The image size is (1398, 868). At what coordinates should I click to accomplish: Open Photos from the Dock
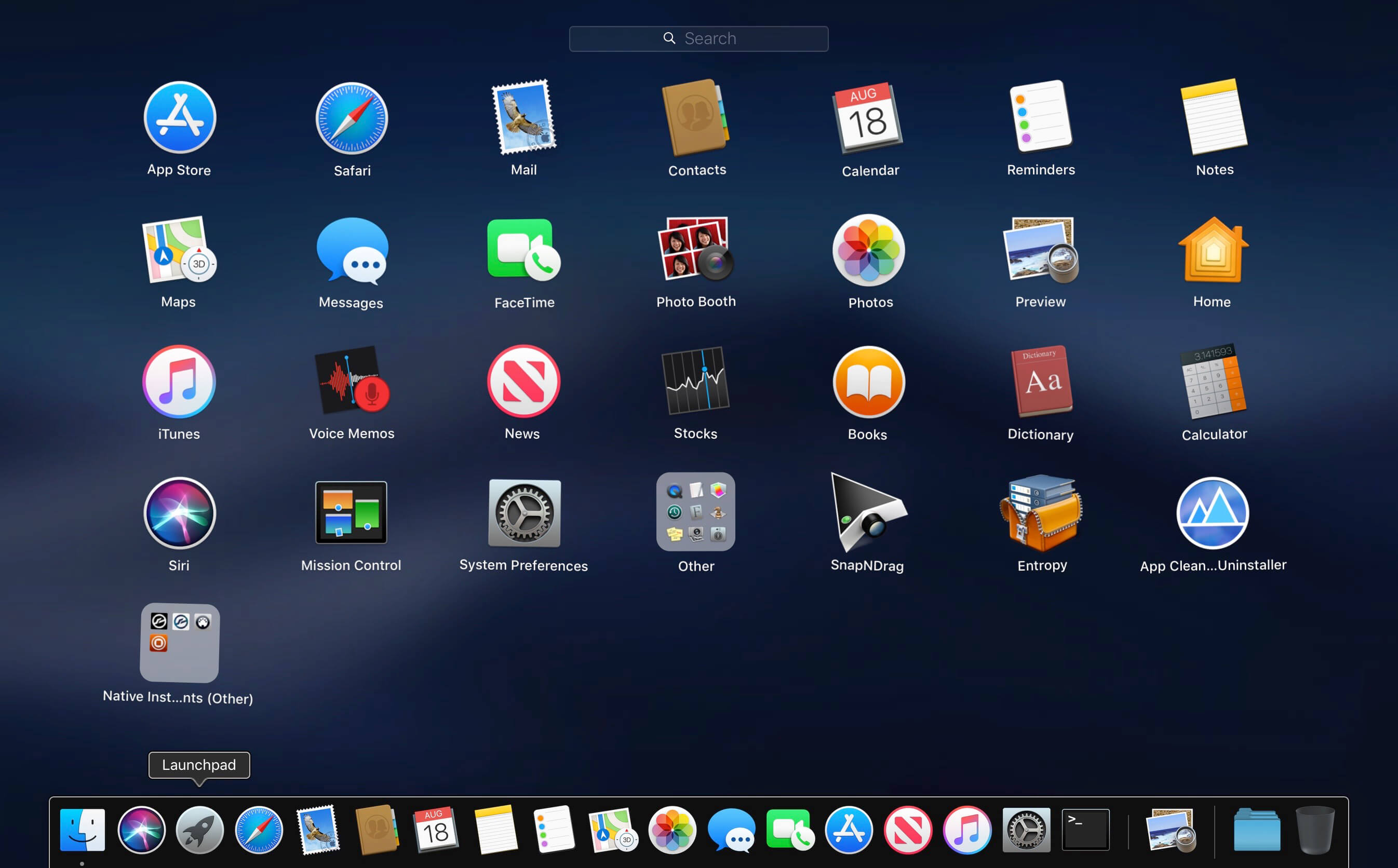673,830
